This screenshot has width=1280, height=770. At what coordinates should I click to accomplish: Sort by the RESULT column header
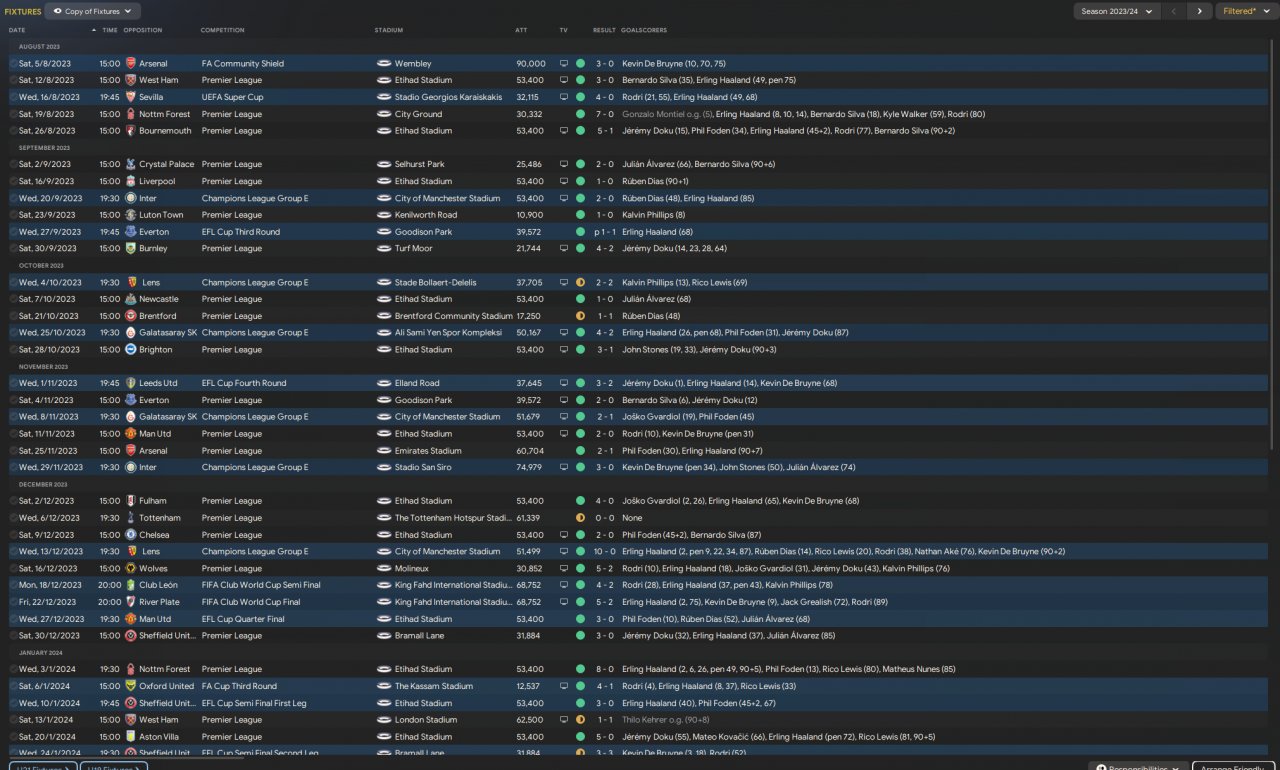(x=604, y=30)
